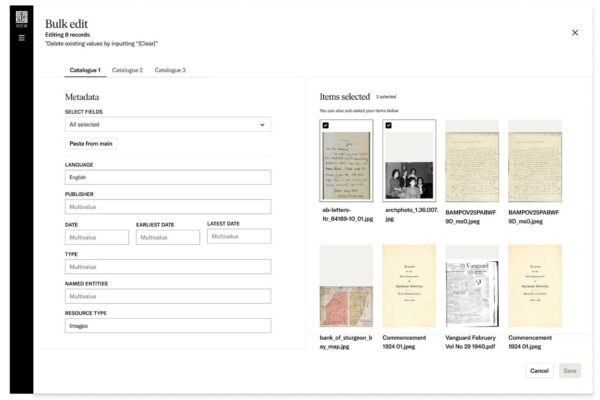Viewport: 600px width, 400px height.
Task: Switch to the Catalogue 2 tab
Action: [127, 70]
